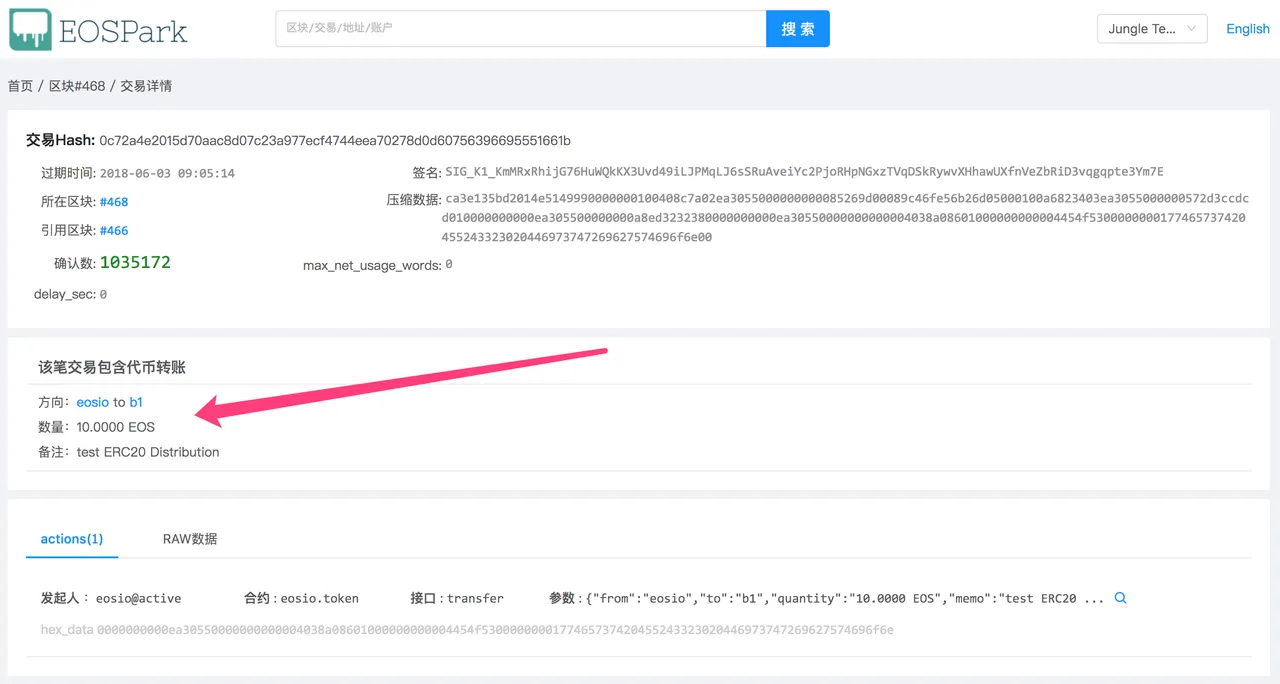
Task: Click the delay_sec label
Action: point(65,295)
